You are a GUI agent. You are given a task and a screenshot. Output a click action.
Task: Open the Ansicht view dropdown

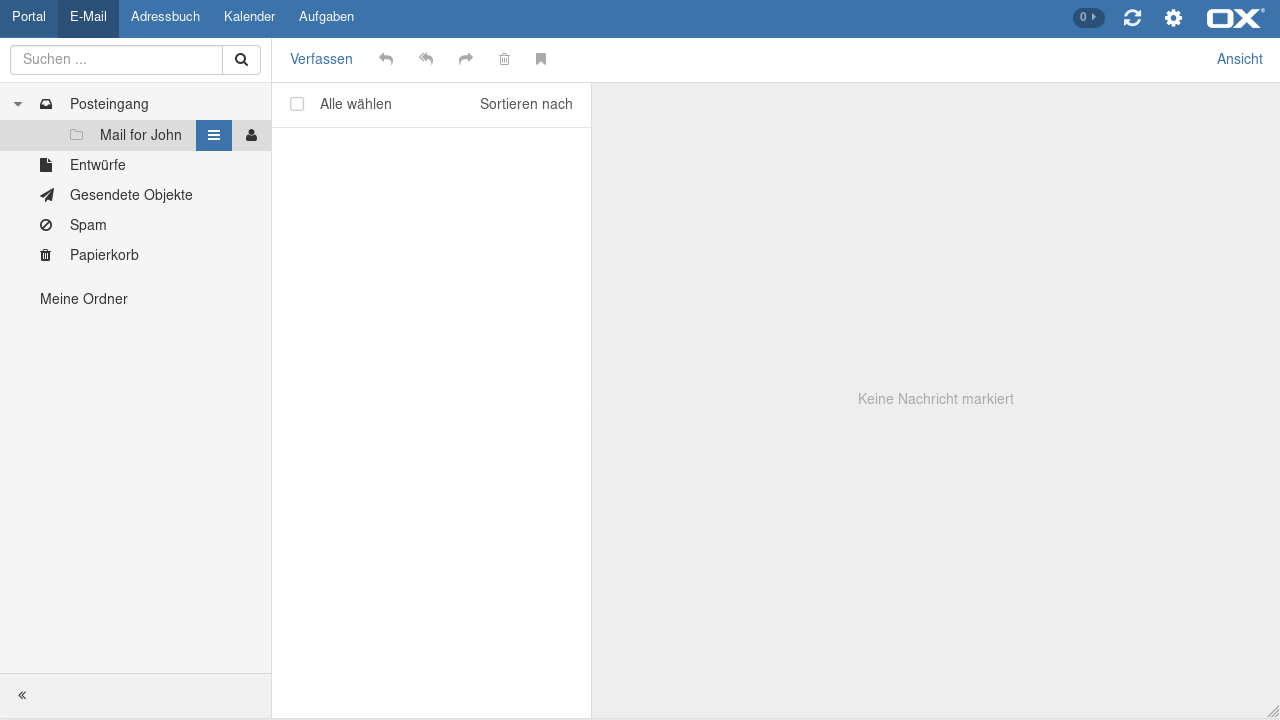coord(1239,60)
